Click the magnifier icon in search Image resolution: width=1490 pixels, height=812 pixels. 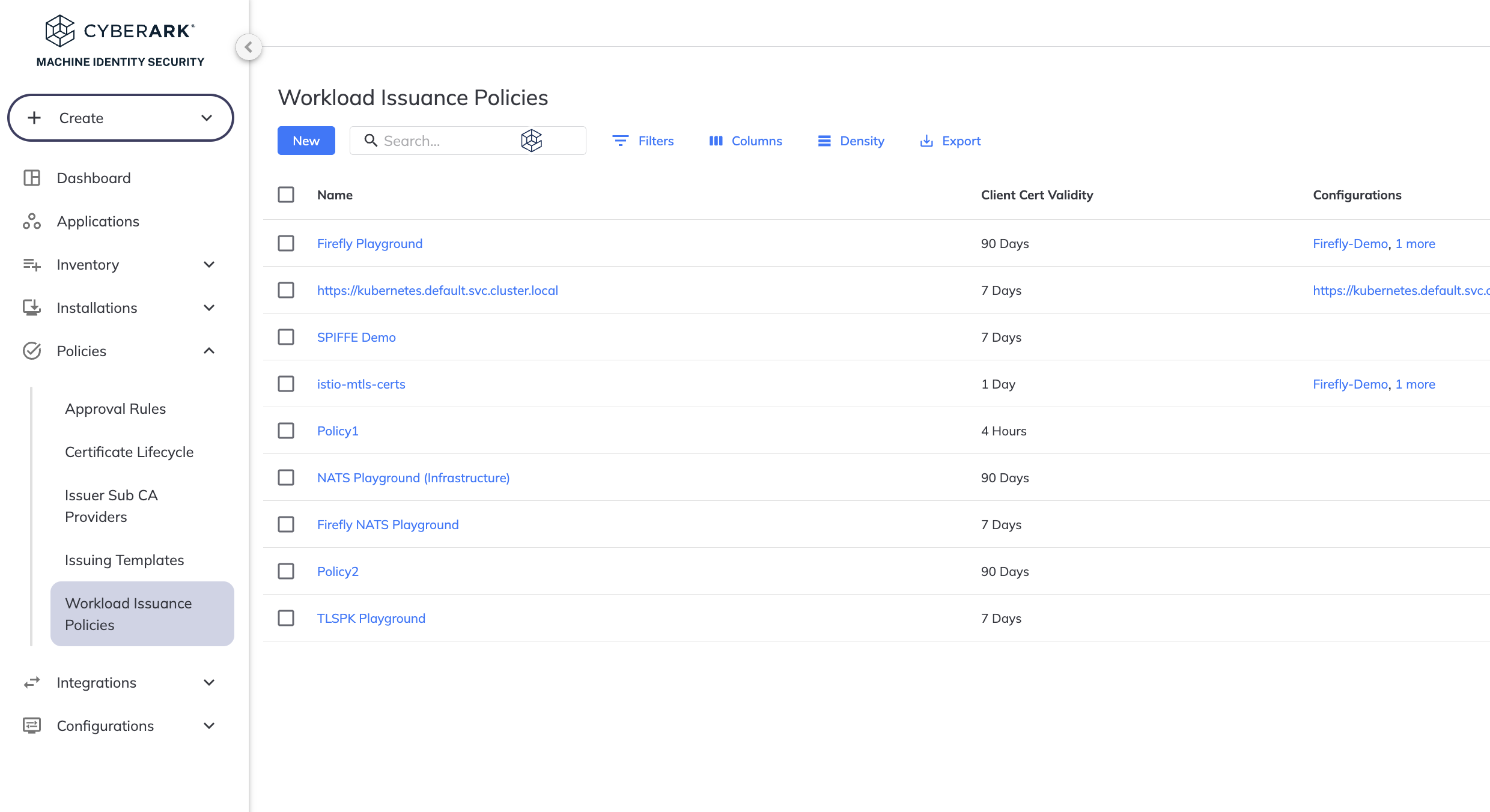371,141
